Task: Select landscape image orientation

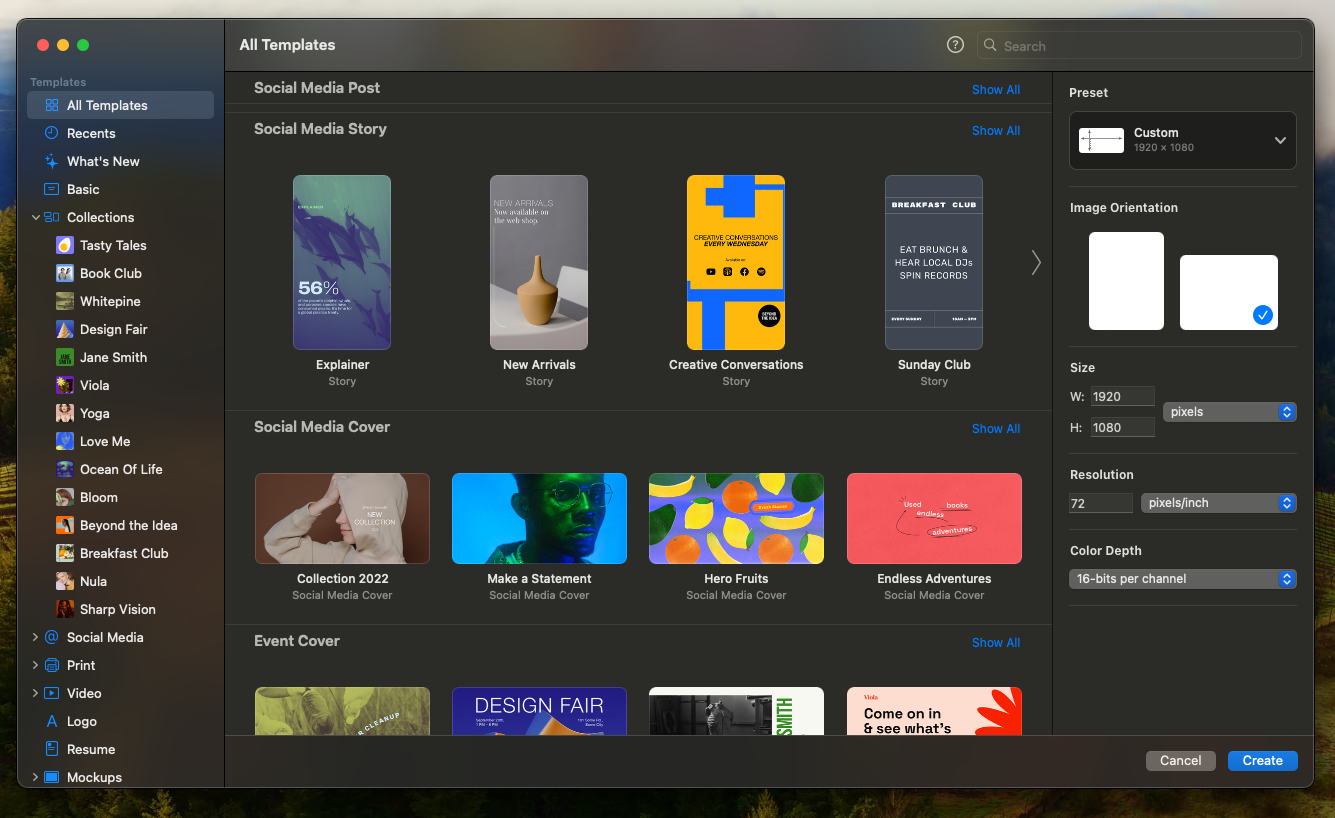Action: coord(1228,292)
